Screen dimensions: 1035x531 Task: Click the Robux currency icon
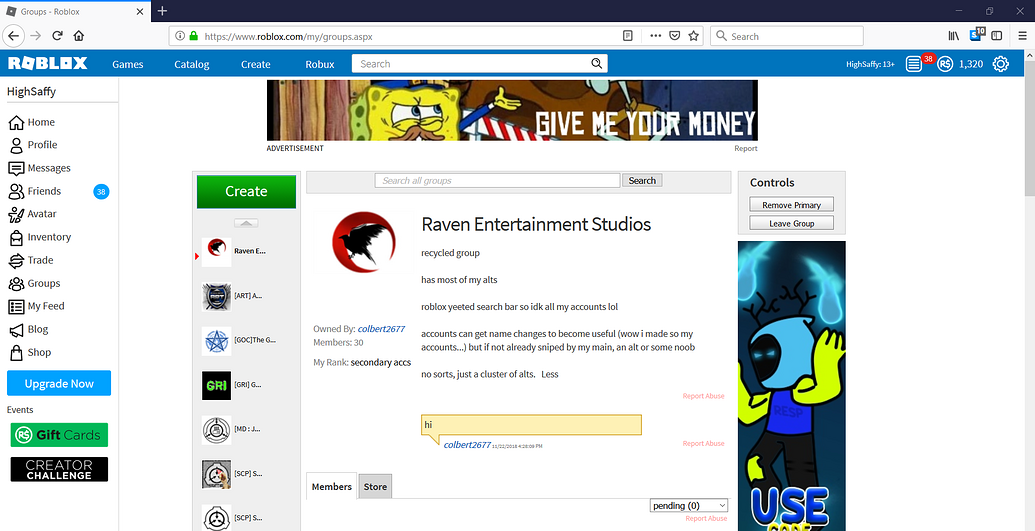click(x=945, y=64)
